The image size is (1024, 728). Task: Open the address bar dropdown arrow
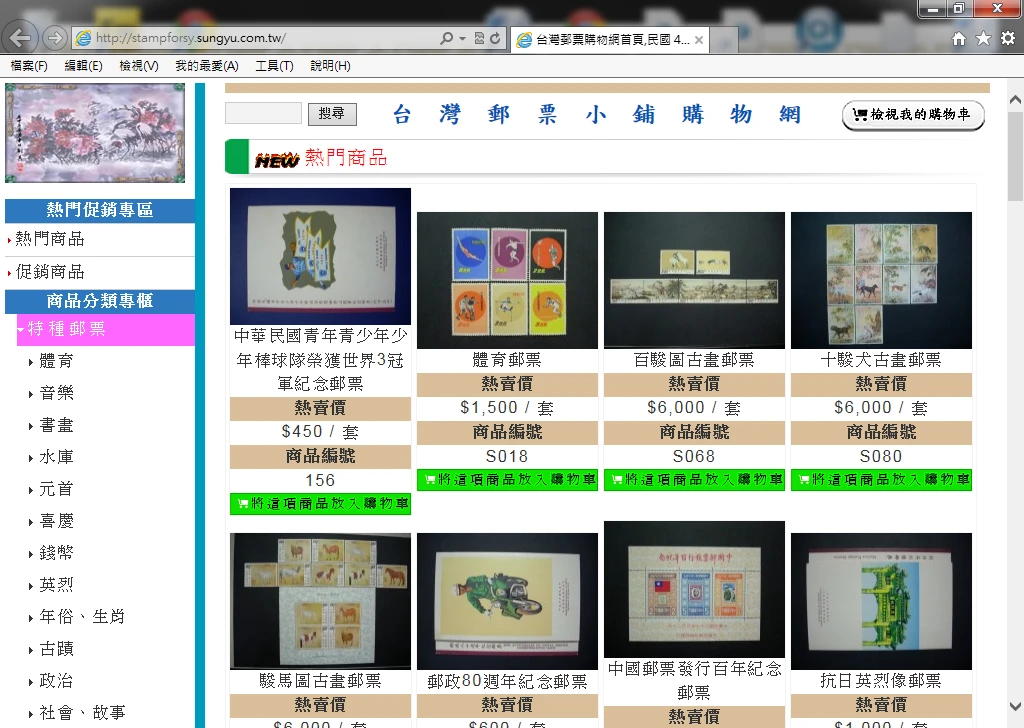(x=462, y=39)
